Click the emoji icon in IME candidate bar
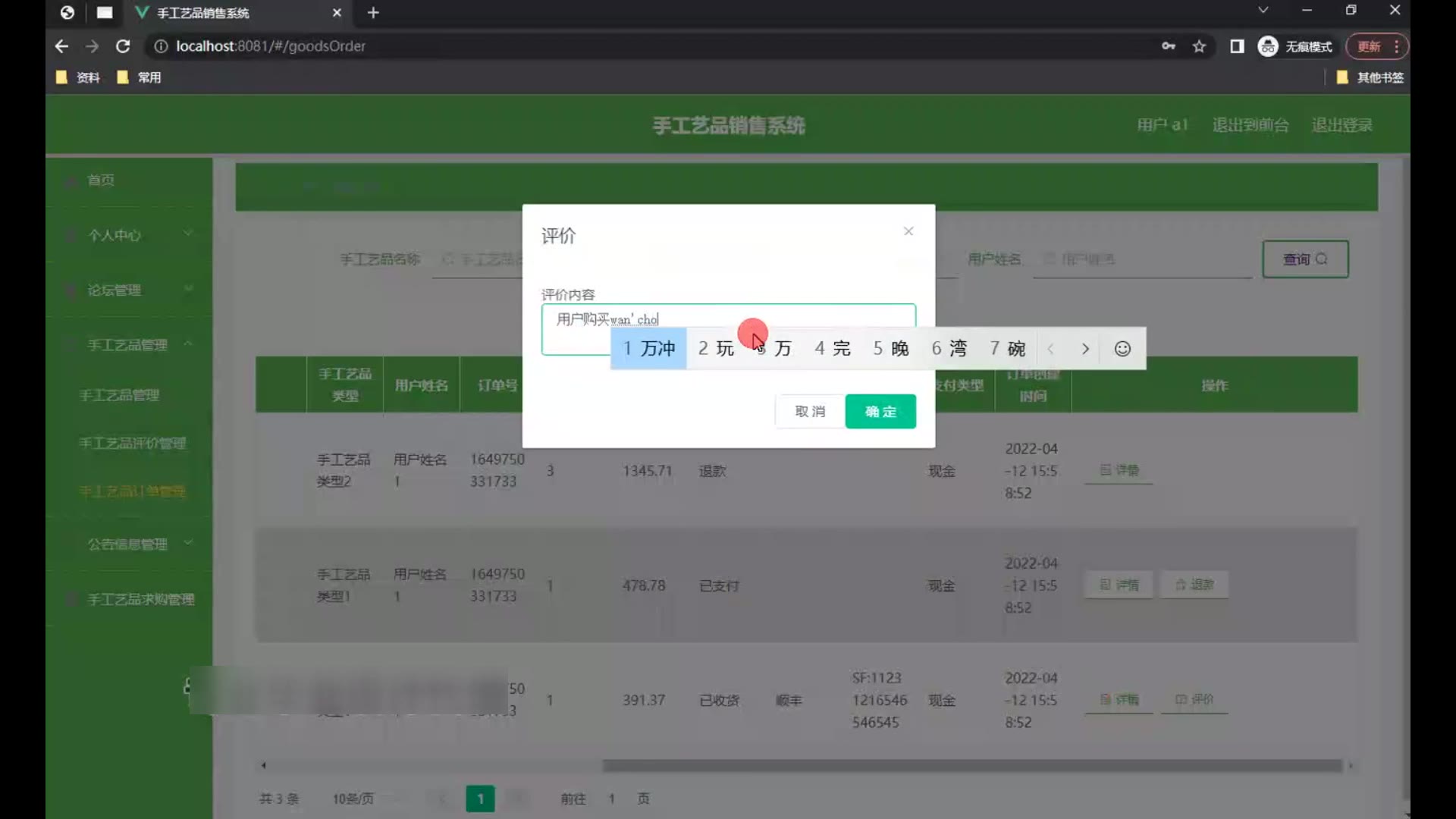Screen dimensions: 1456x819 1122,348
